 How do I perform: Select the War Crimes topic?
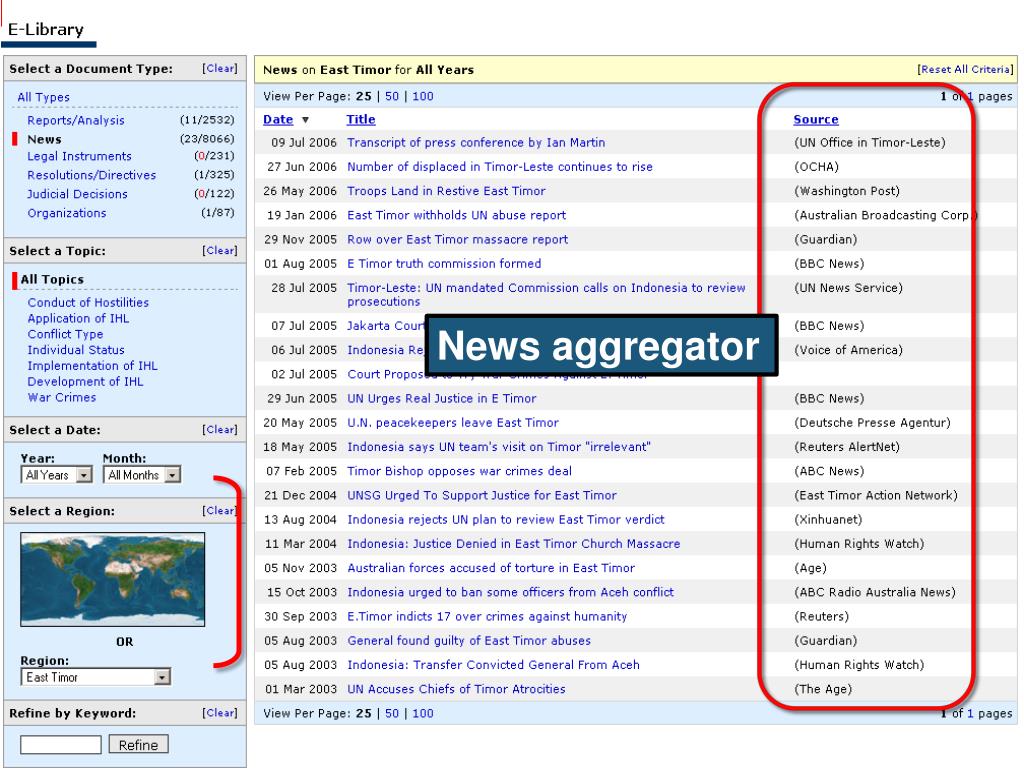(62, 397)
